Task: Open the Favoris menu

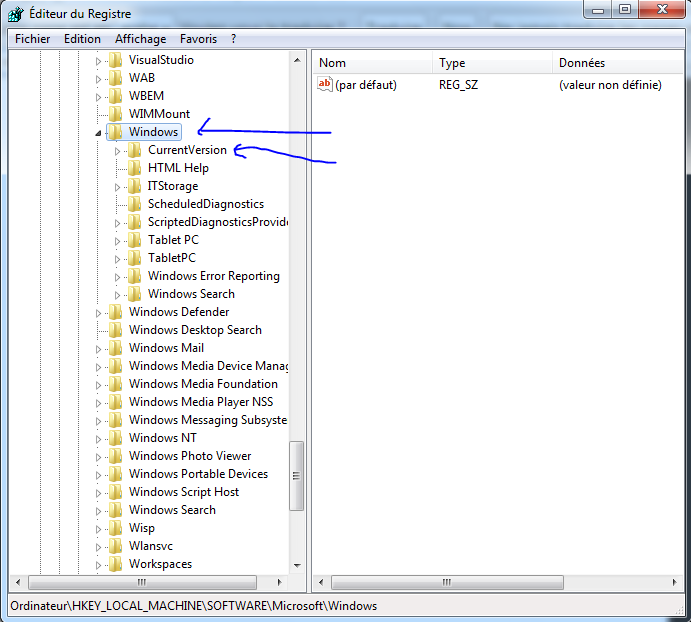Action: tap(198, 39)
